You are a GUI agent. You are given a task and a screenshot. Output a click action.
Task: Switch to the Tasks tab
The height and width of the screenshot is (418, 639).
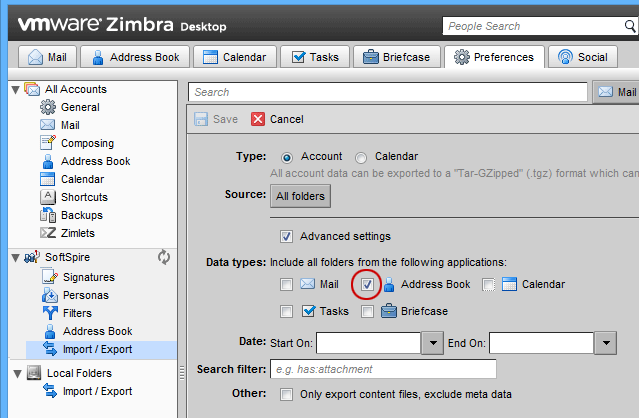[x=315, y=57]
